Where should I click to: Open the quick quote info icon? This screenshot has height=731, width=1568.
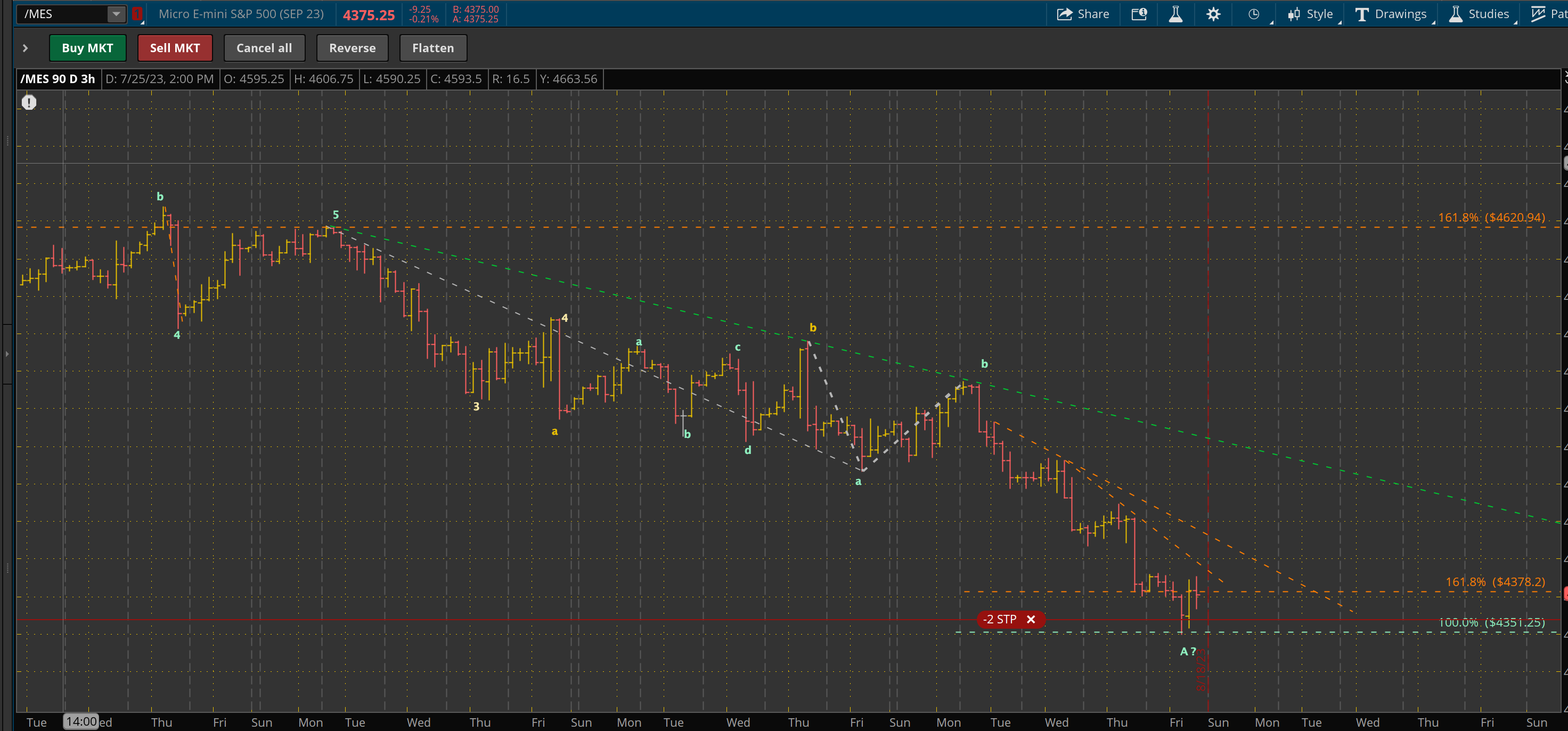coord(1139,14)
